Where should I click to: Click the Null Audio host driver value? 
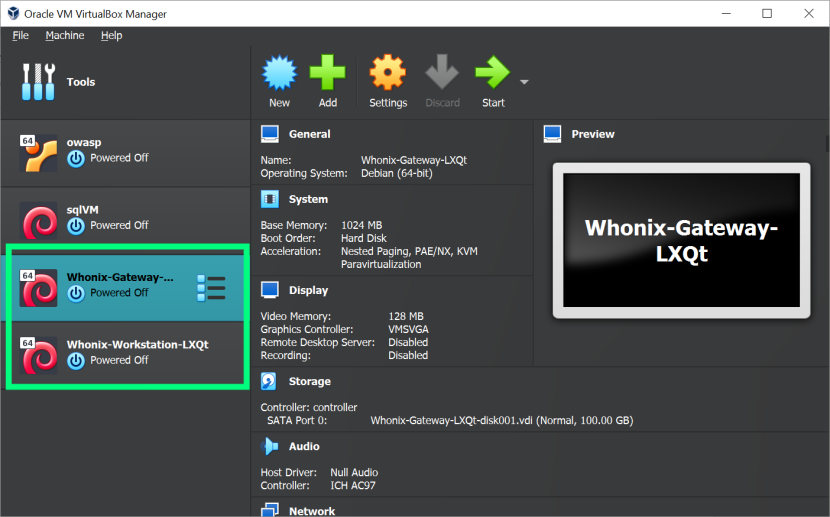354,473
